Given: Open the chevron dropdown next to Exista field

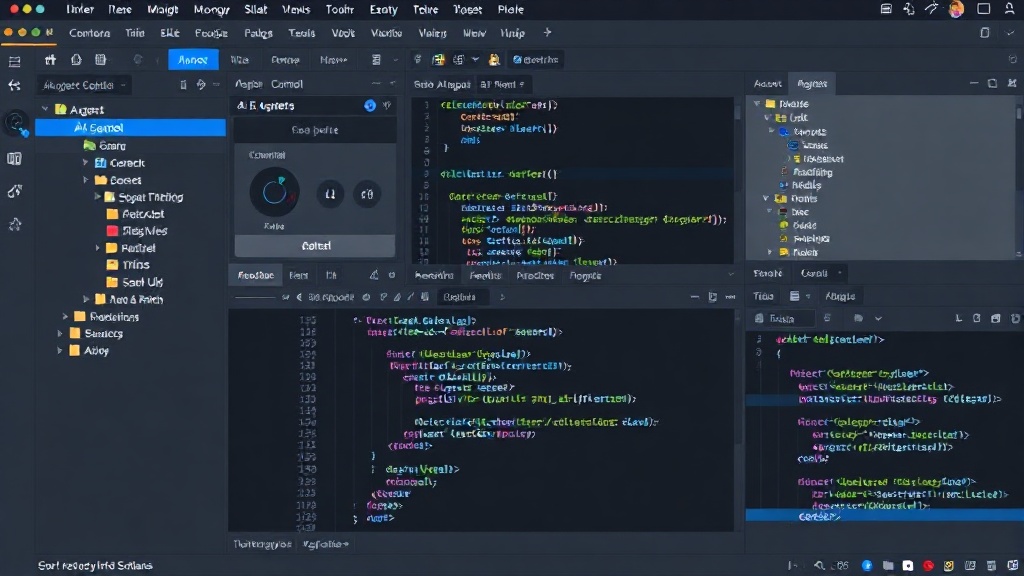Looking at the screenshot, I should [x=878, y=319].
